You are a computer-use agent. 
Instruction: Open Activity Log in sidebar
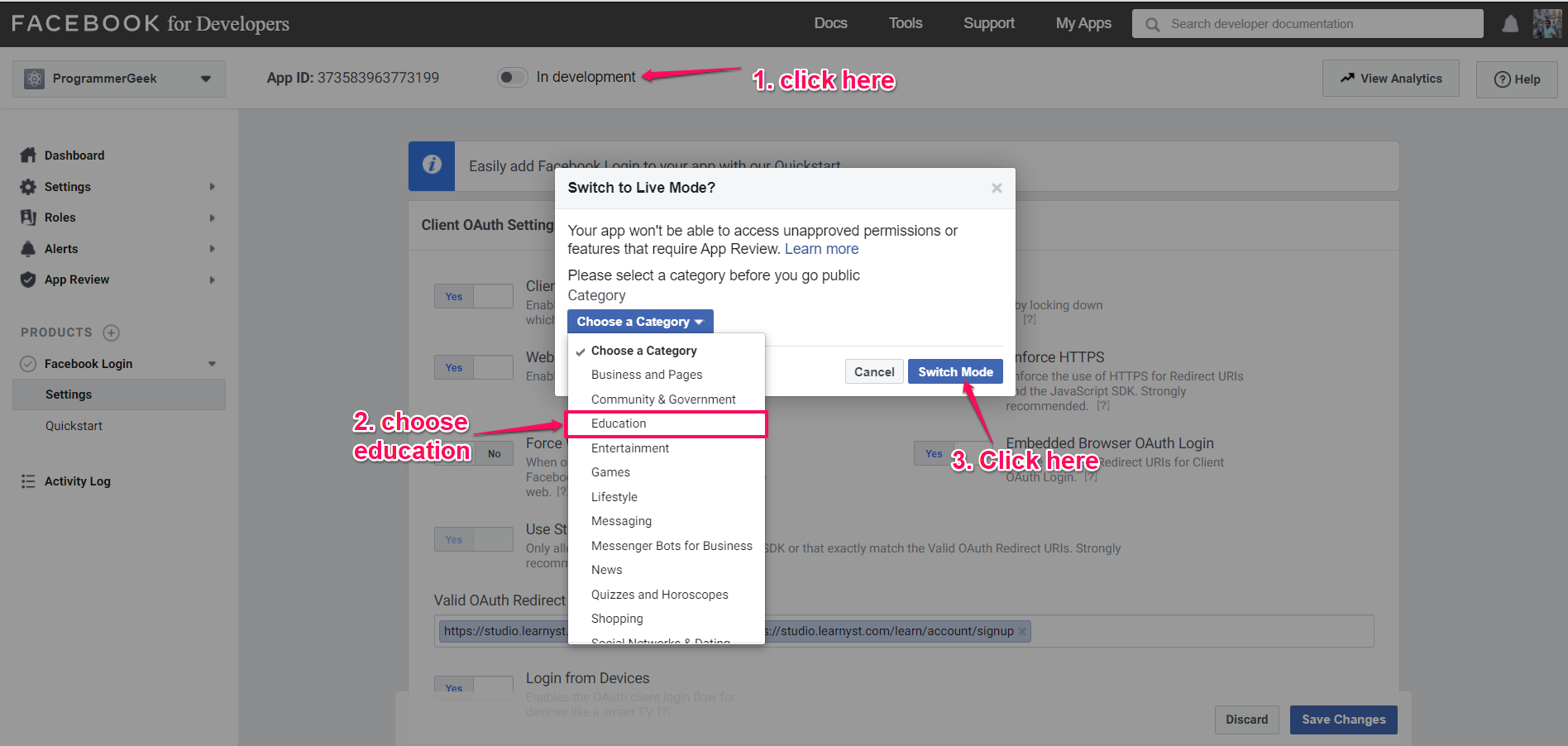pos(77,481)
